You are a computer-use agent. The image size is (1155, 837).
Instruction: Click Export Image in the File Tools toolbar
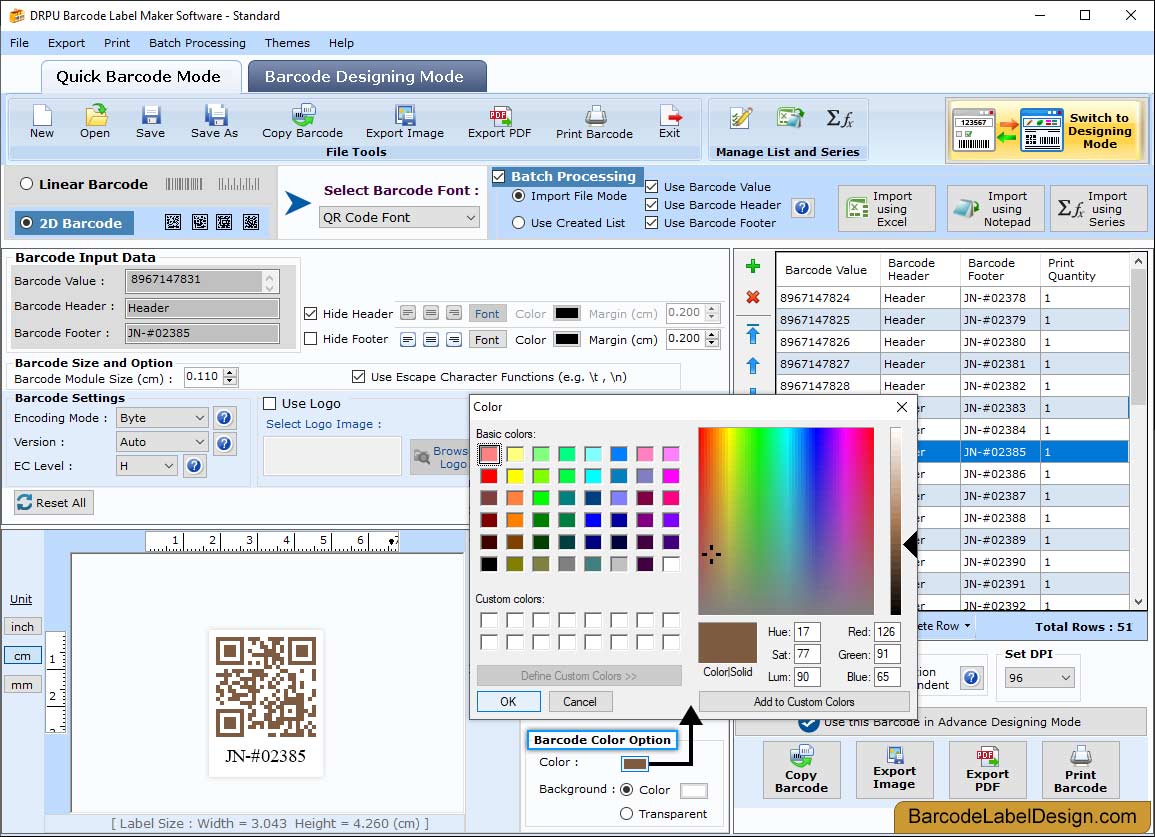(x=404, y=121)
